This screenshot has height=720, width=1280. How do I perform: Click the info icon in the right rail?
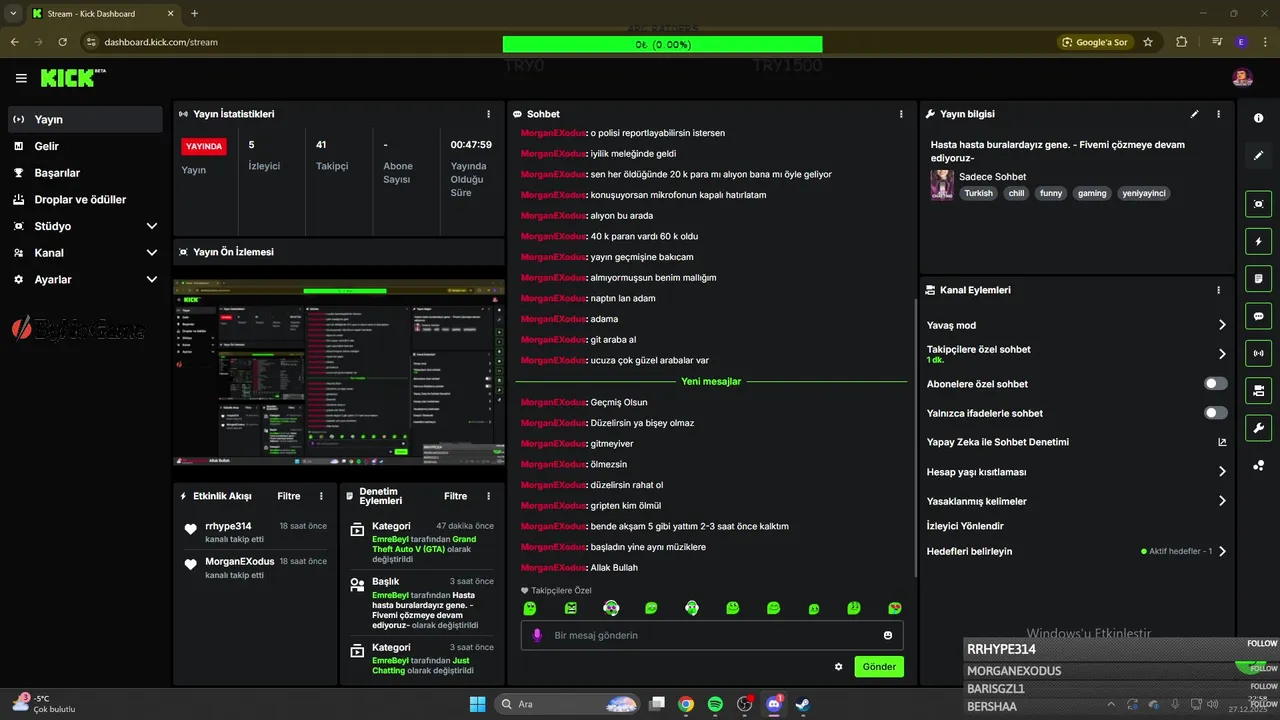[x=1258, y=118]
